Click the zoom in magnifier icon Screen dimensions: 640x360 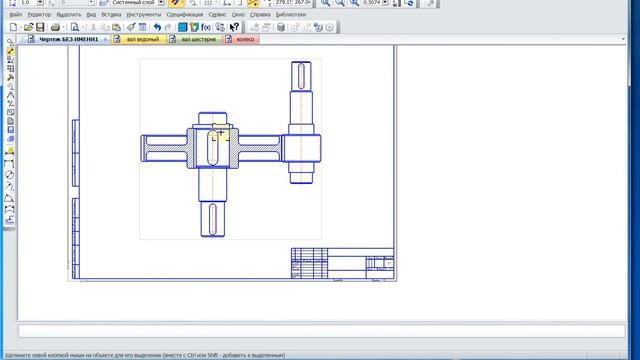click(x=325, y=3)
